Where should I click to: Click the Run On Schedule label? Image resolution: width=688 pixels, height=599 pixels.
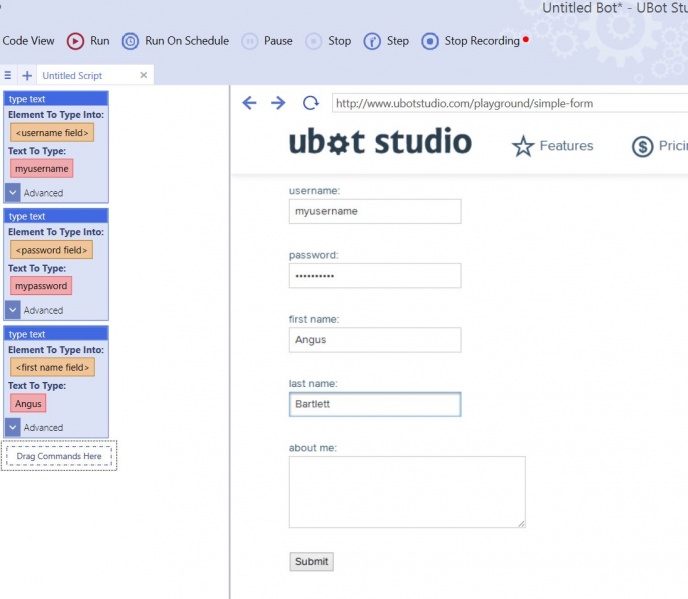(187, 41)
